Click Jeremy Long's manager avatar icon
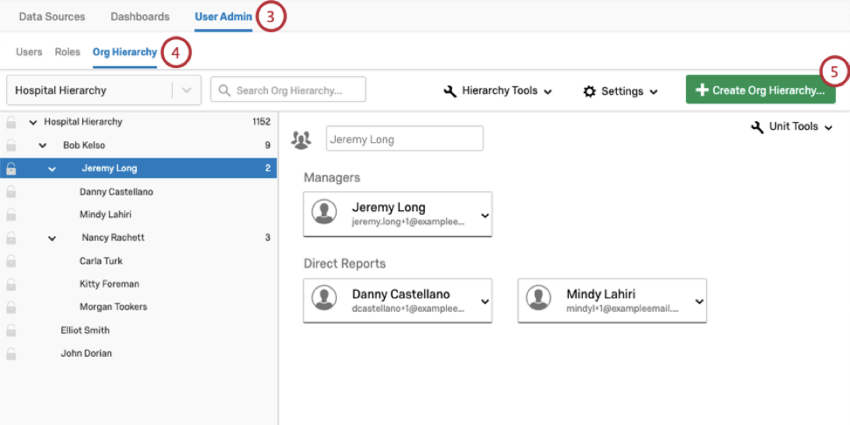850x425 pixels. [324, 213]
